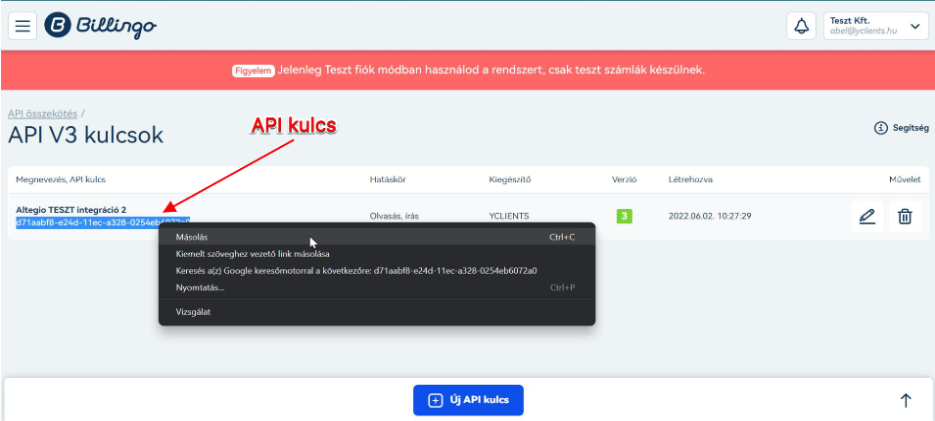Select Kiemelt szöveghez vezető link másolása
This screenshot has width=935, height=421.
click(x=376, y=254)
